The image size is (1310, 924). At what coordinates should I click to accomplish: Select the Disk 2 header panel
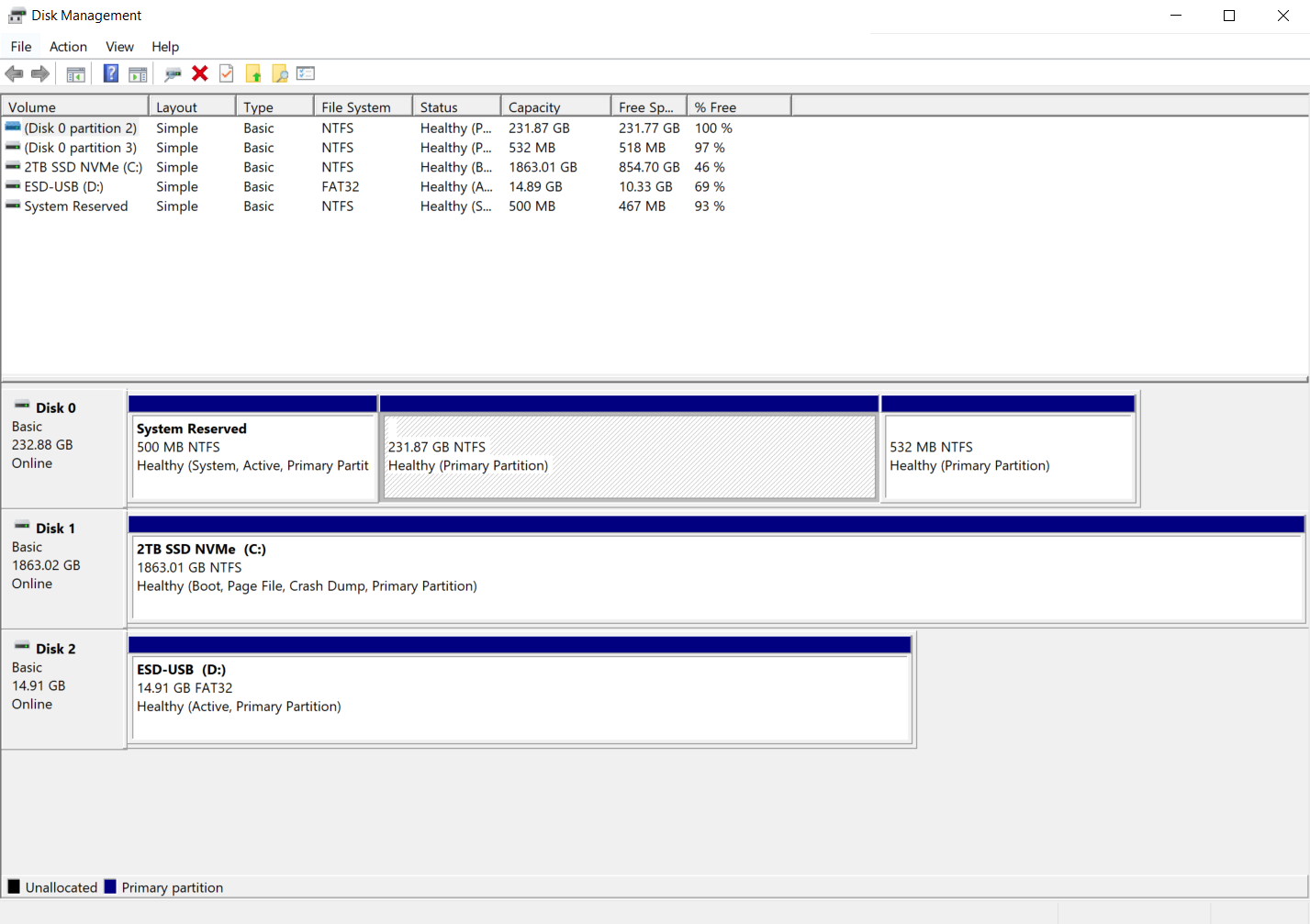(x=63, y=689)
